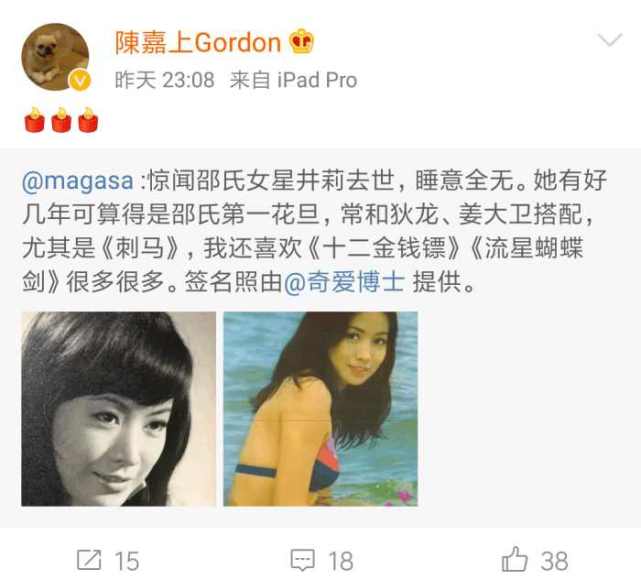The width and height of the screenshot is (641, 580).
Task: Tap the third candle emoji
Action: coord(88,120)
